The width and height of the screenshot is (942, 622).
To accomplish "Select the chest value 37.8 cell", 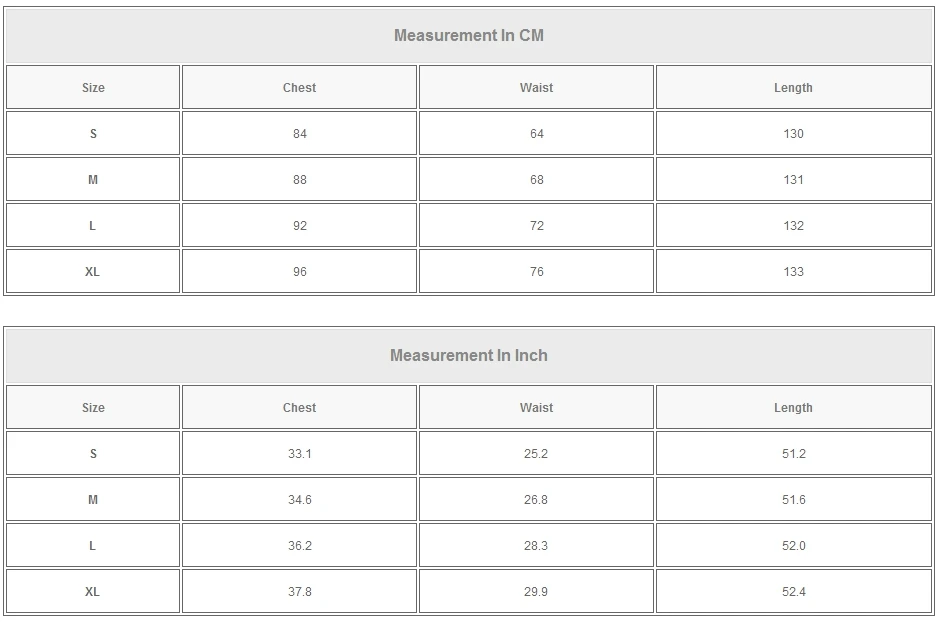I will click(299, 592).
